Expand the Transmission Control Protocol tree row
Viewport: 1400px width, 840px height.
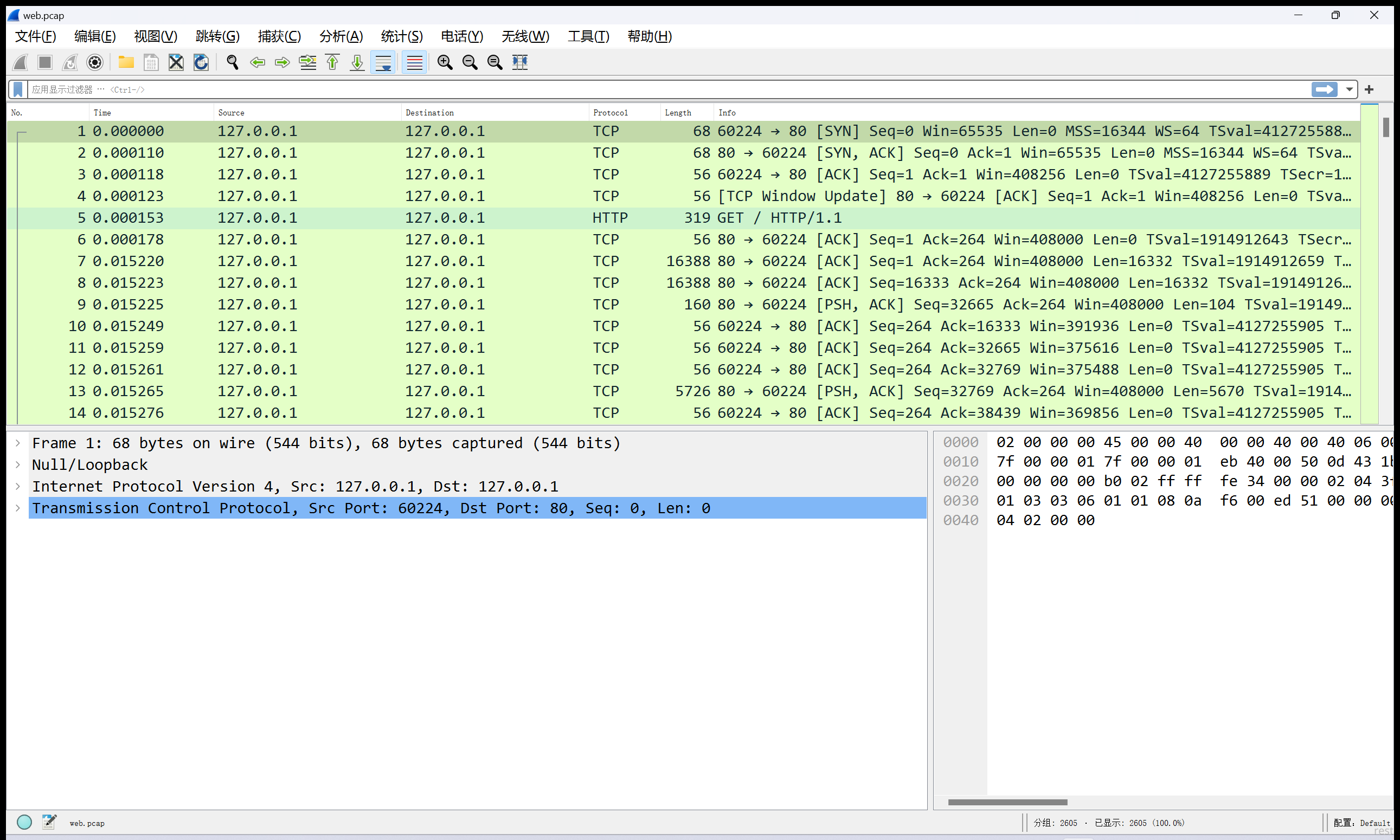point(18,508)
